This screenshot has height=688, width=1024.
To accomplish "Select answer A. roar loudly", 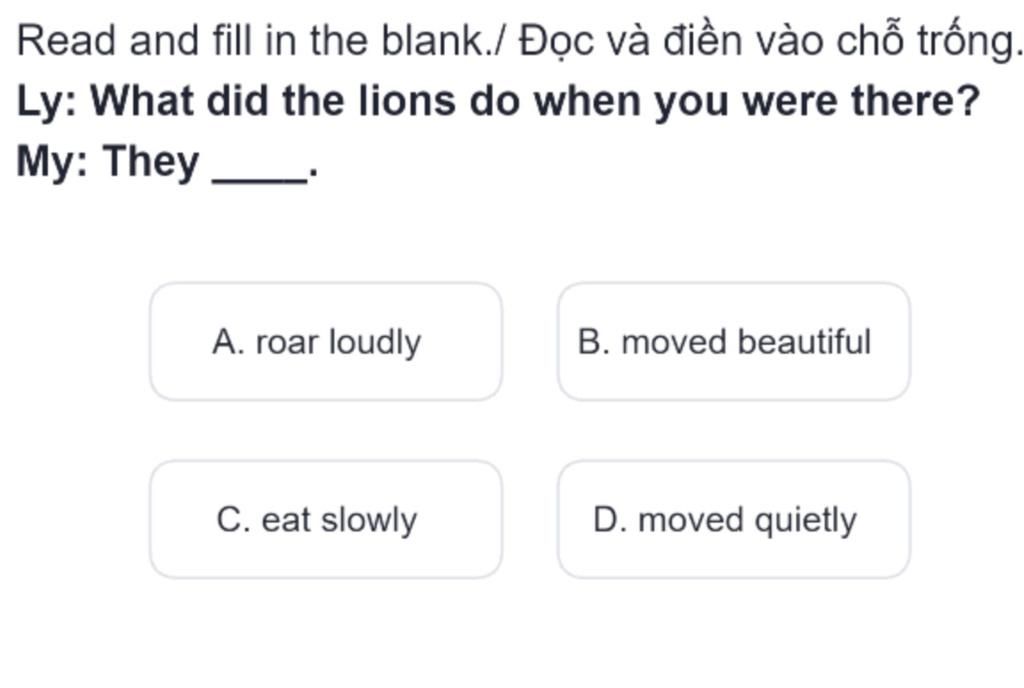I will coord(325,342).
